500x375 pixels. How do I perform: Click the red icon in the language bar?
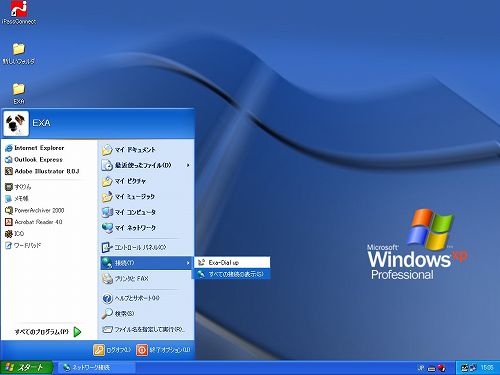point(441,368)
